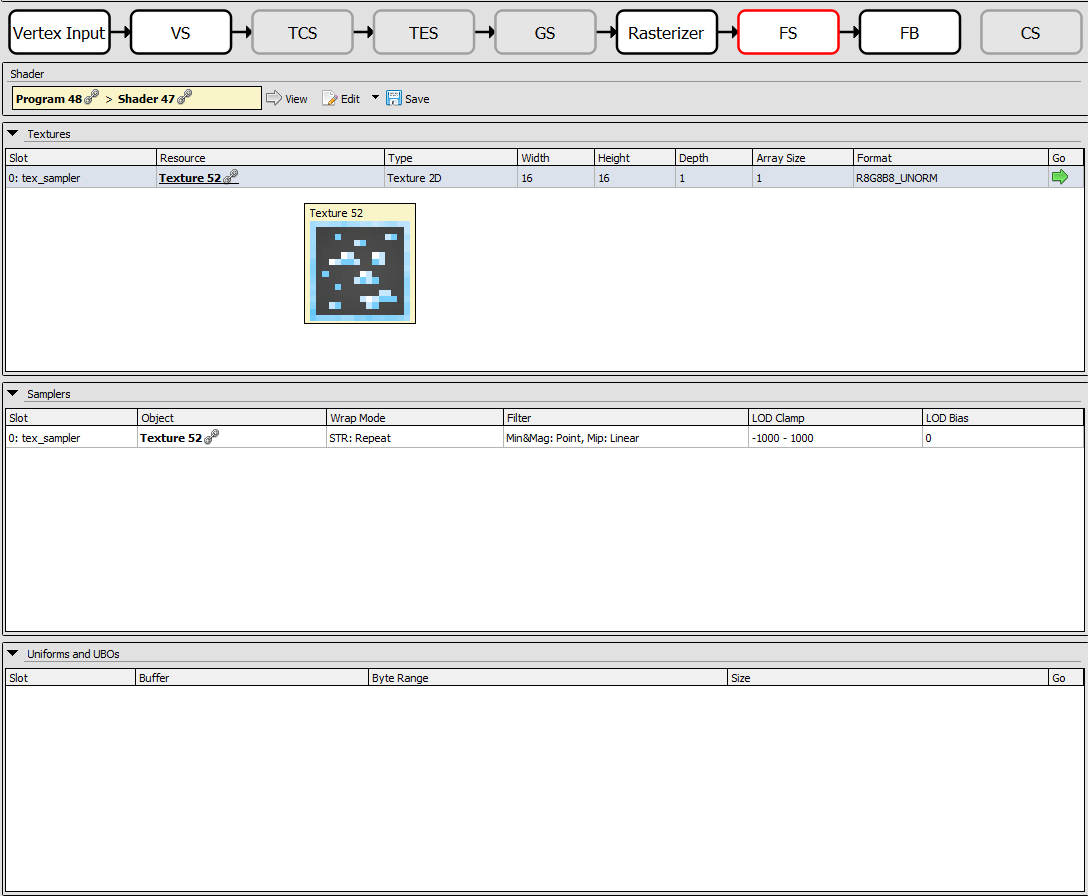Viewport: 1088px width, 896px height.
Task: Click the Save floppy disk icon
Action: coord(394,99)
